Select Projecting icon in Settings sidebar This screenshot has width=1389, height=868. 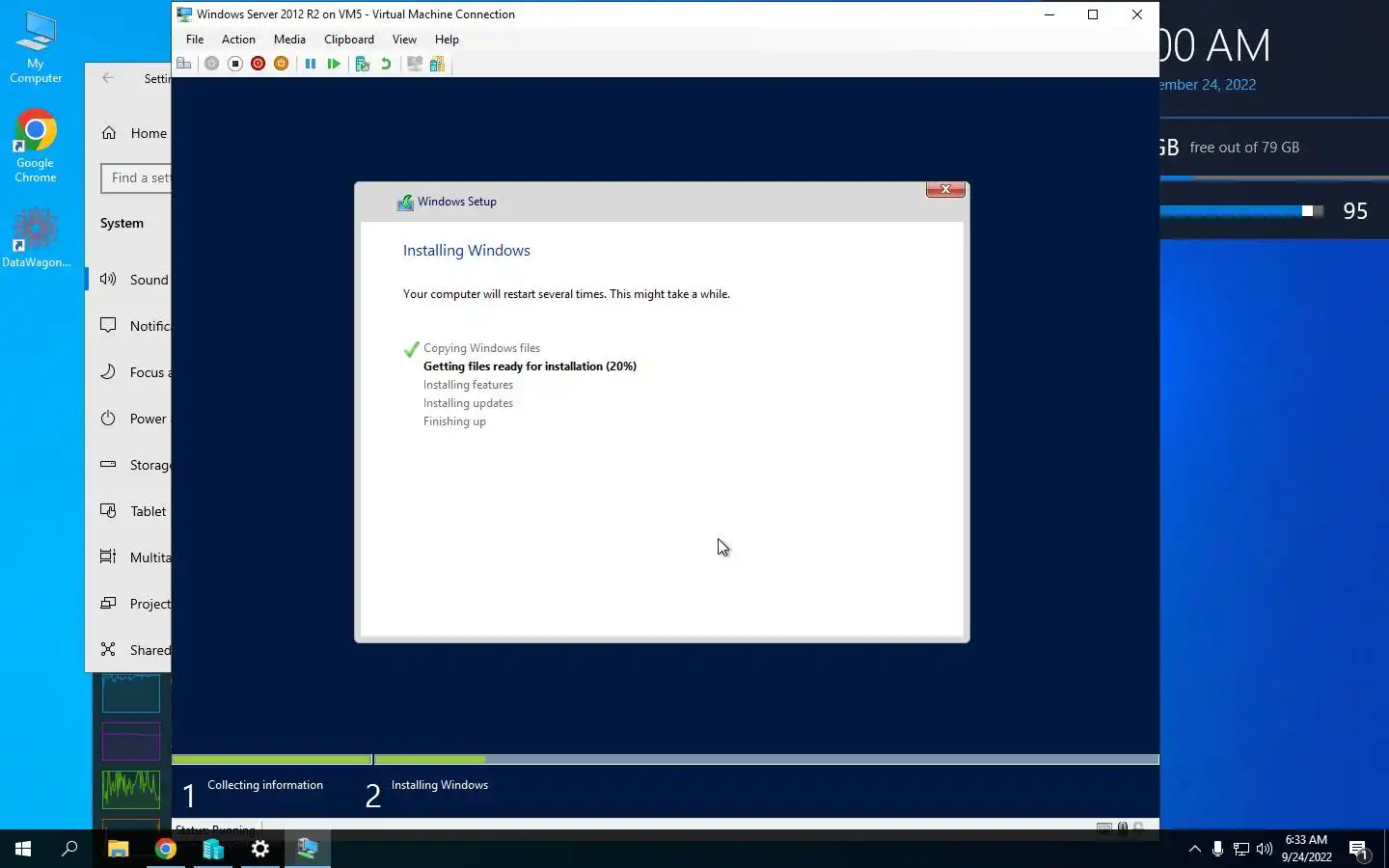pos(108,603)
